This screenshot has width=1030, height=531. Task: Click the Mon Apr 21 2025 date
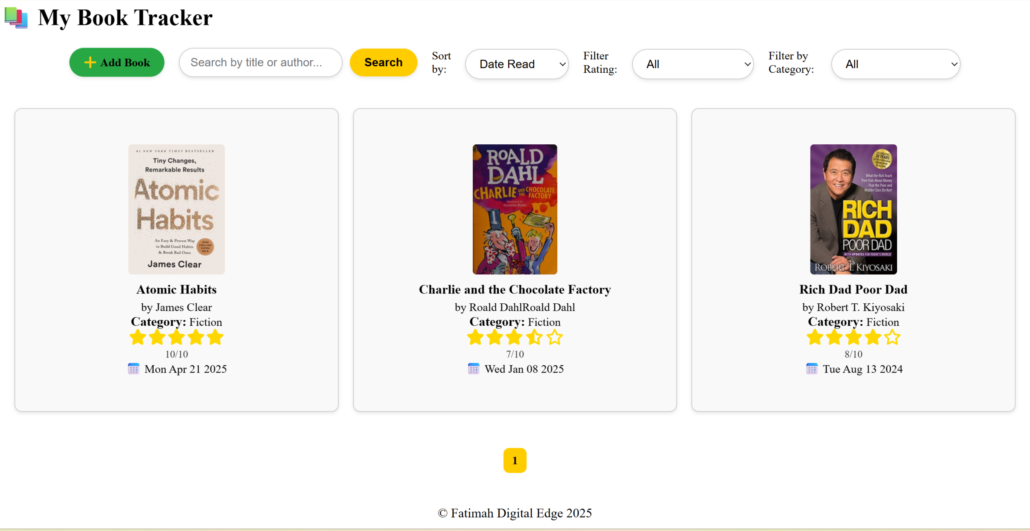click(186, 369)
